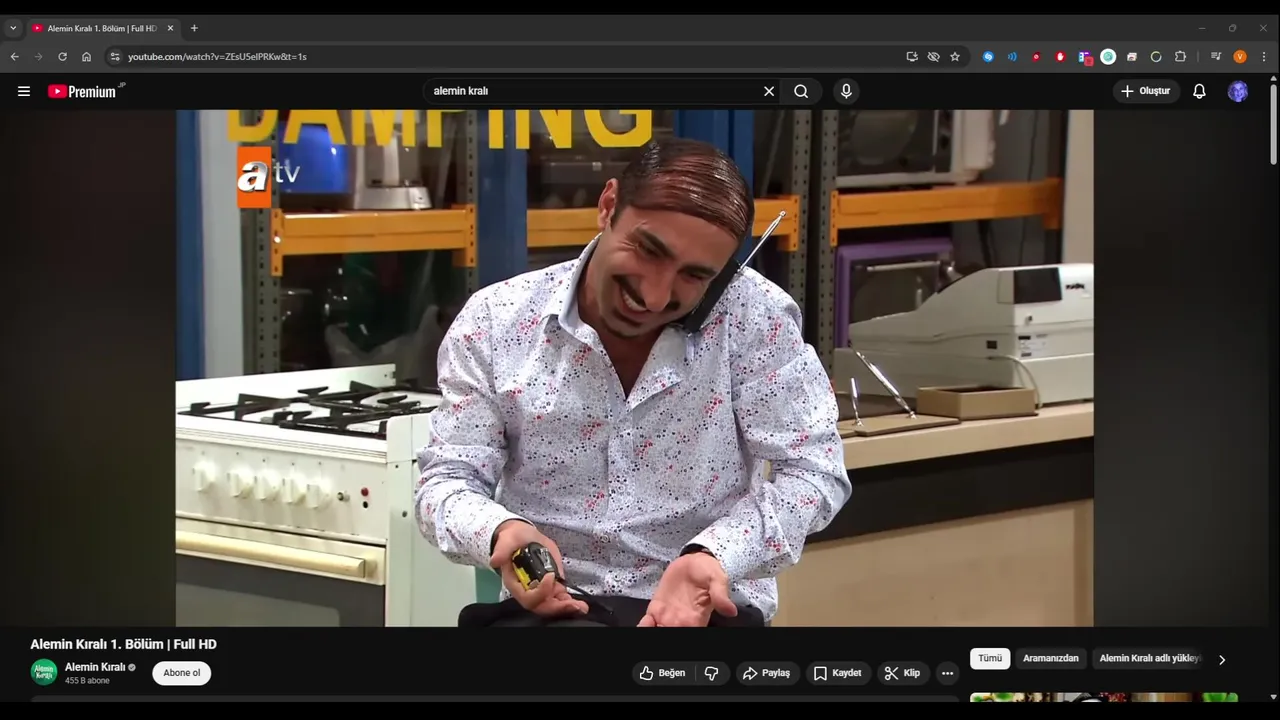Share the video via Paylaş
The width and height of the screenshot is (1280, 720).
[x=767, y=673]
